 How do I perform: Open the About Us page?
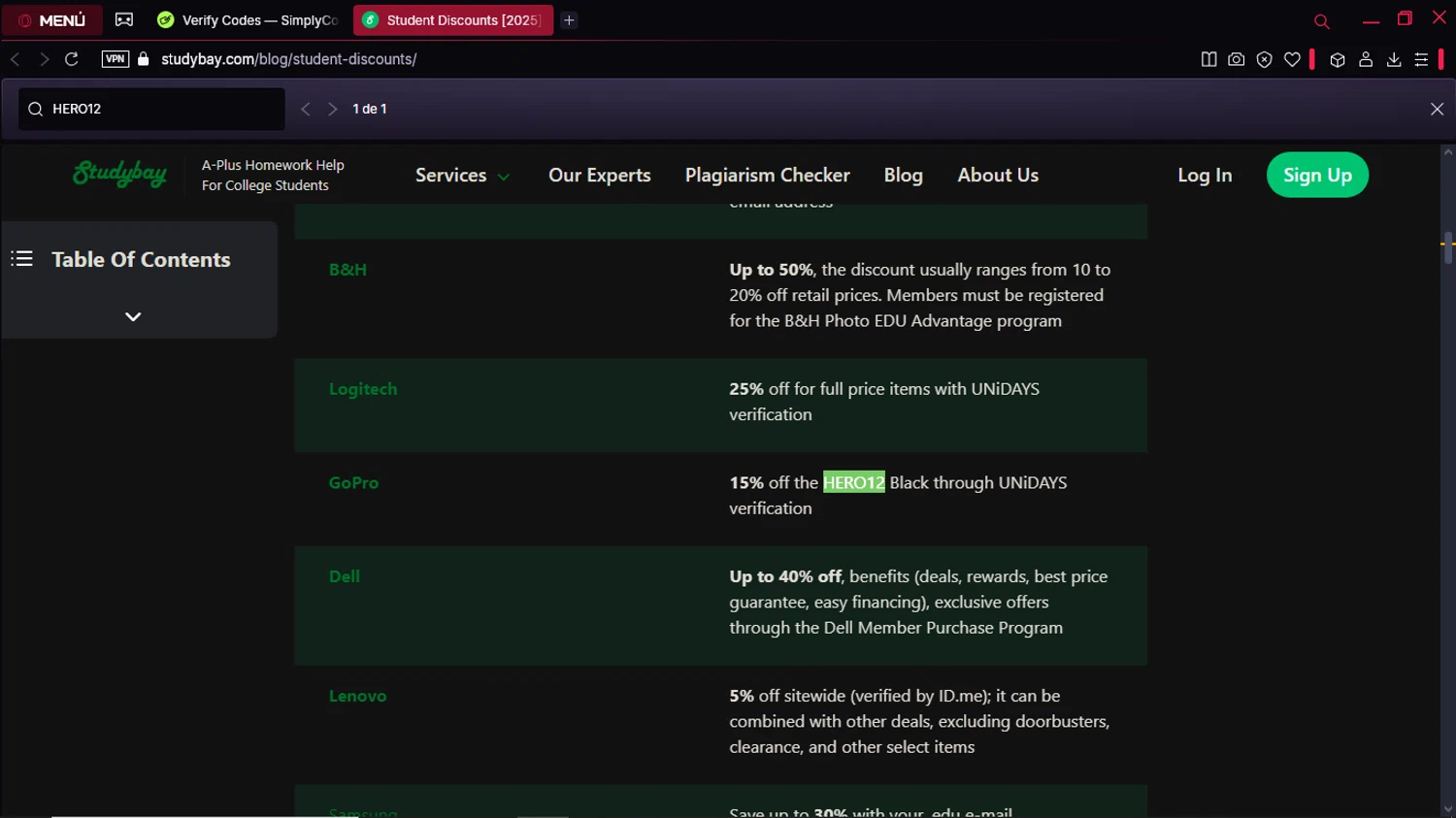[998, 176]
